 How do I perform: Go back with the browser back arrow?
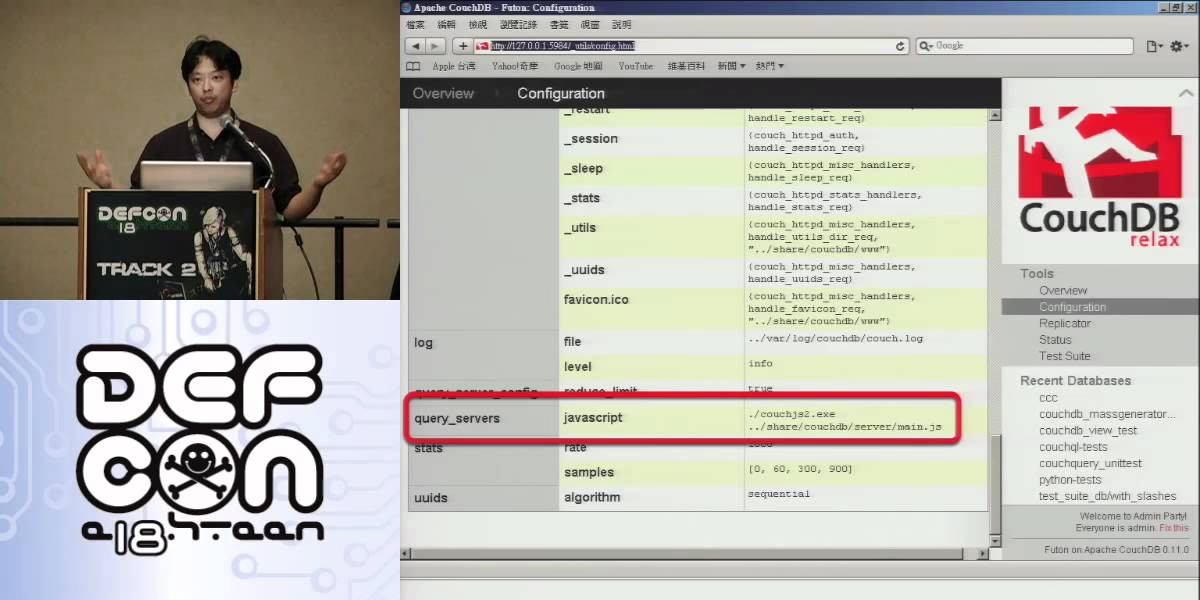click(x=416, y=46)
